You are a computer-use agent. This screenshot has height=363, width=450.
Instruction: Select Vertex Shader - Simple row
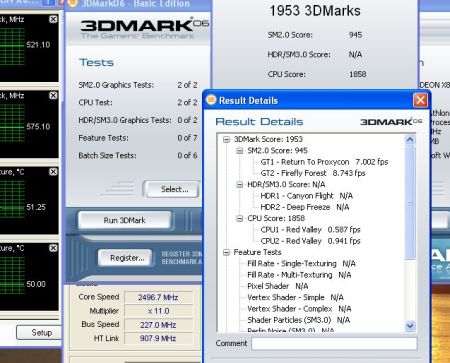coord(295,297)
